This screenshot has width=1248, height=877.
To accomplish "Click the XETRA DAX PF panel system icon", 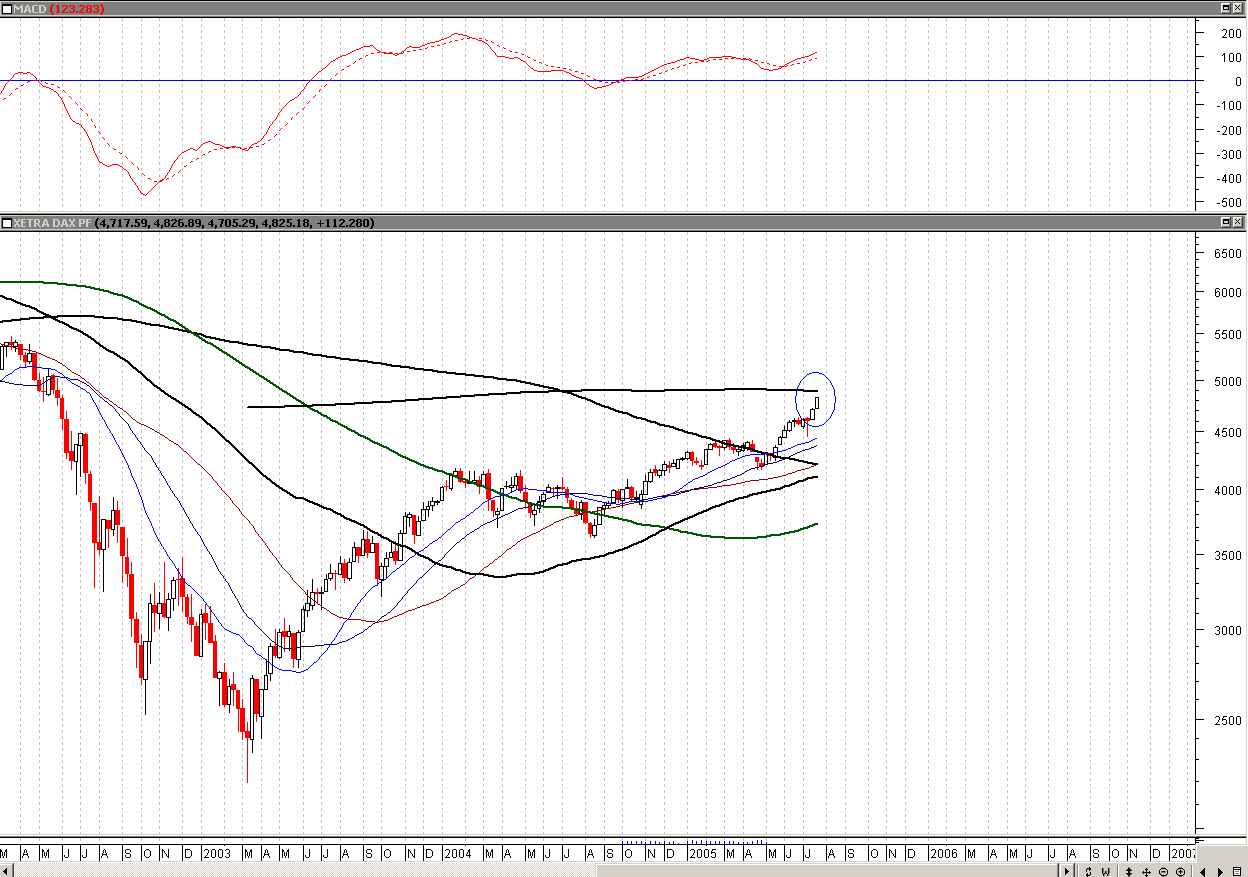I will click(x=7, y=223).
